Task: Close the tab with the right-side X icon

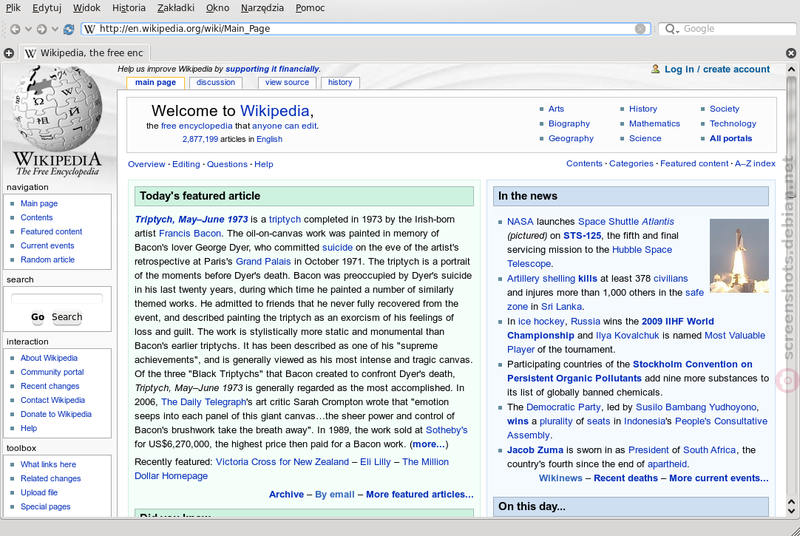Action: pyautogui.click(x=791, y=53)
